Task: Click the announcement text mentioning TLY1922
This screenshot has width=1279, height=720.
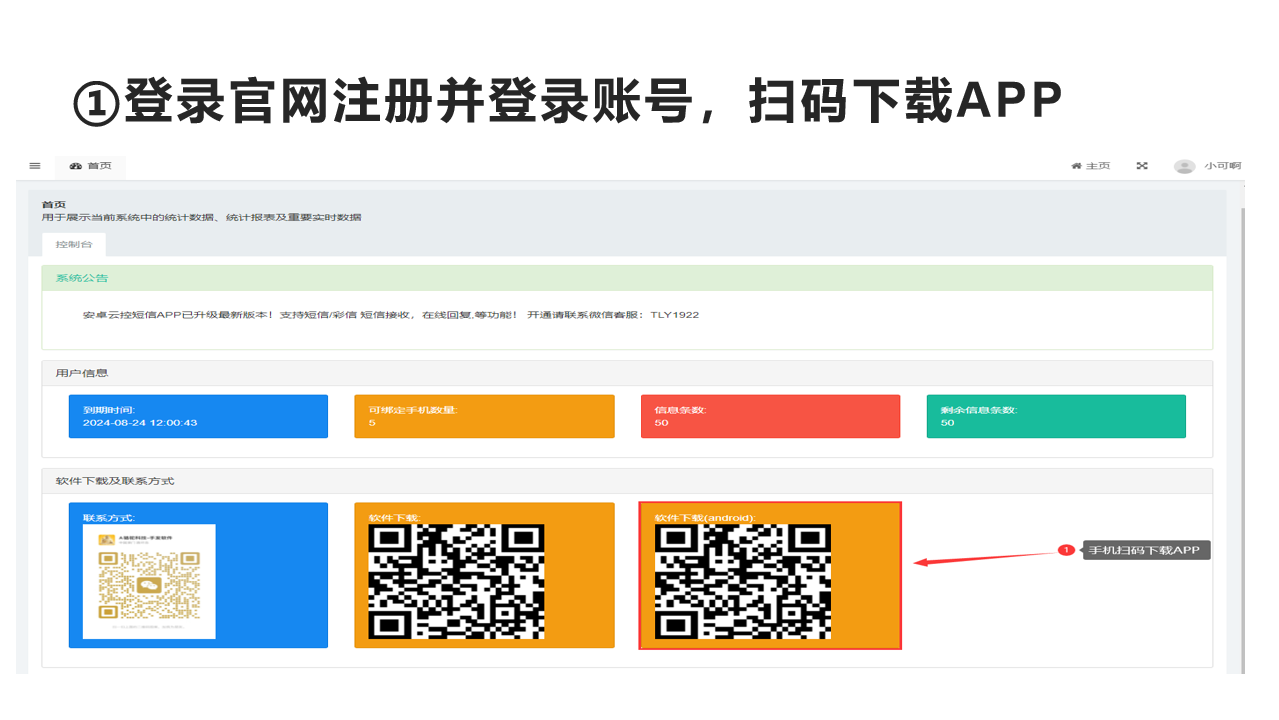Action: pos(391,315)
